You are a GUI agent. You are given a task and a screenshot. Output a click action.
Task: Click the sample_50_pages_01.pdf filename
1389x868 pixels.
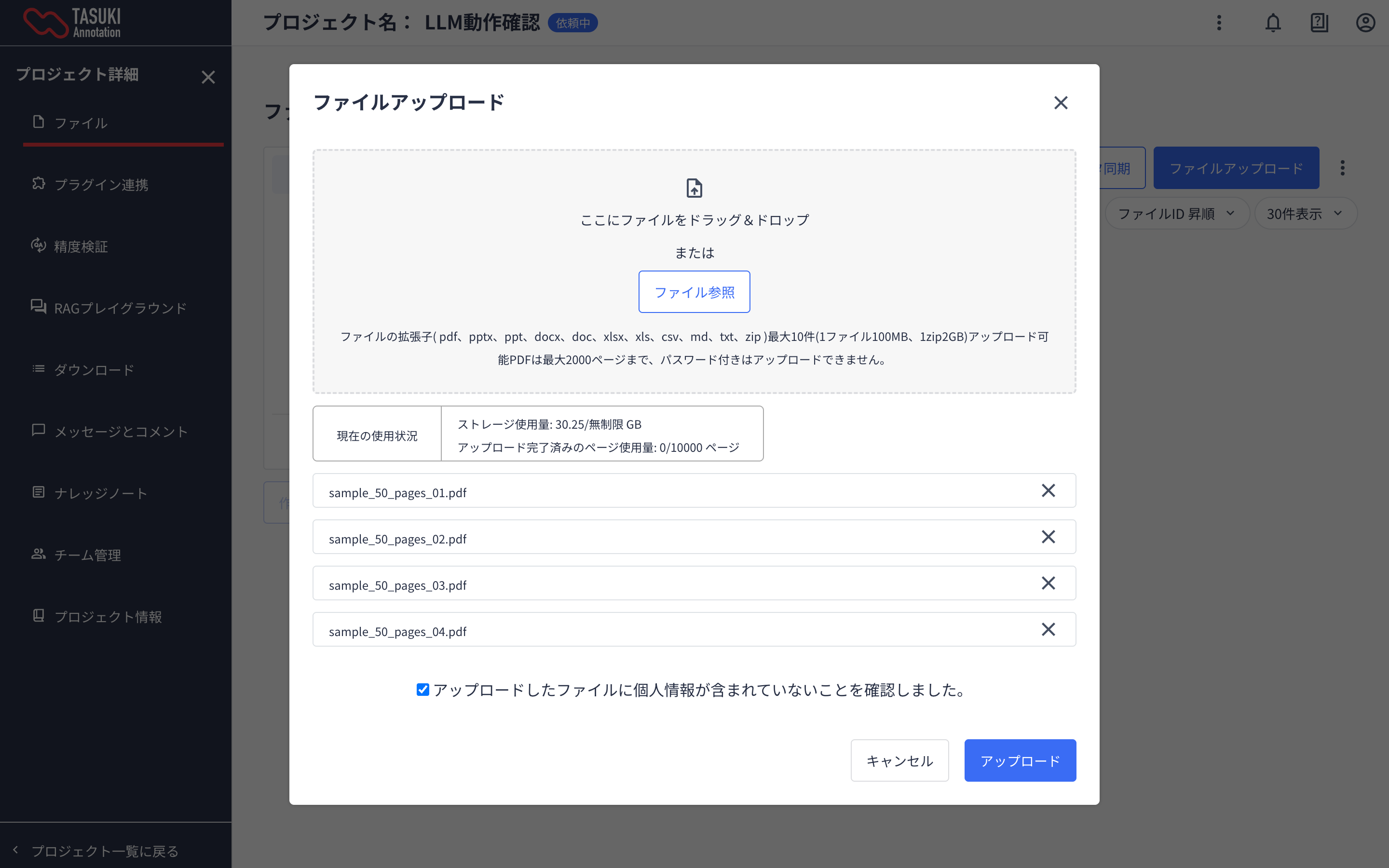pos(398,493)
